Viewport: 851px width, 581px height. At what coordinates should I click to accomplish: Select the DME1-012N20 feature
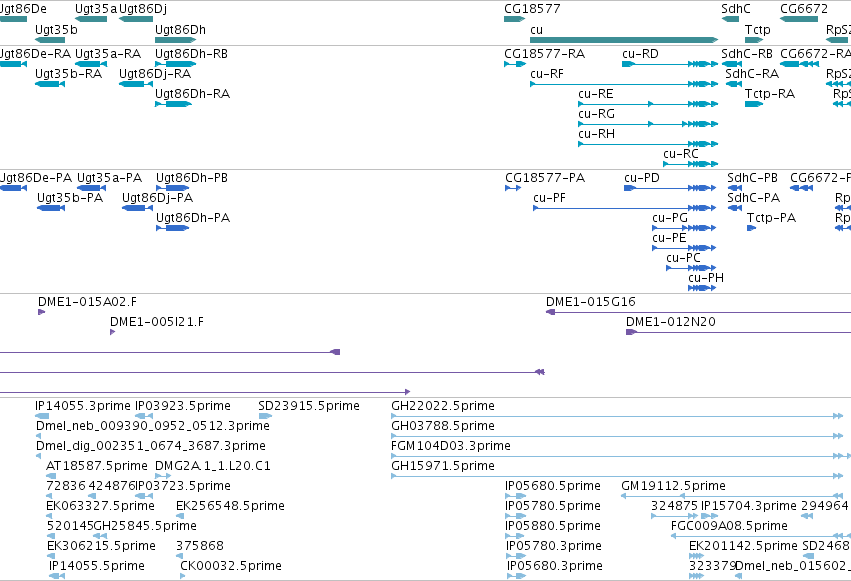pyautogui.click(x=738, y=332)
